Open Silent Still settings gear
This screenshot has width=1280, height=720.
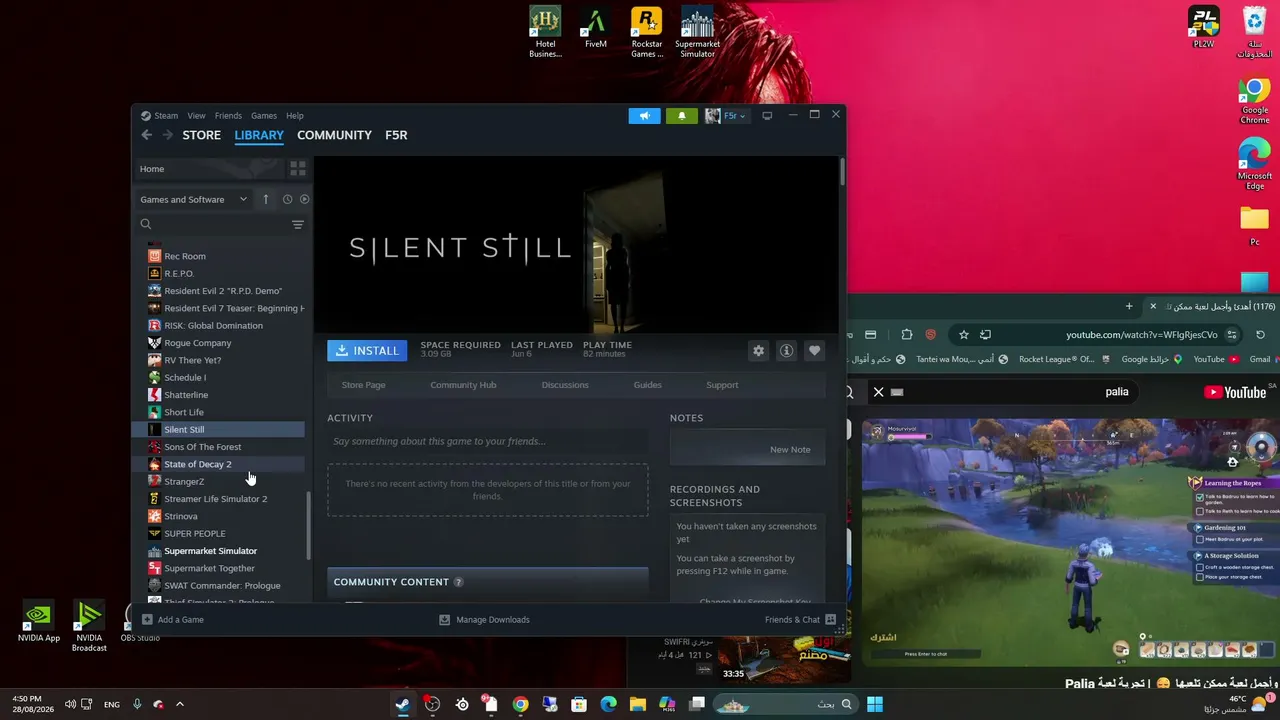click(x=758, y=350)
